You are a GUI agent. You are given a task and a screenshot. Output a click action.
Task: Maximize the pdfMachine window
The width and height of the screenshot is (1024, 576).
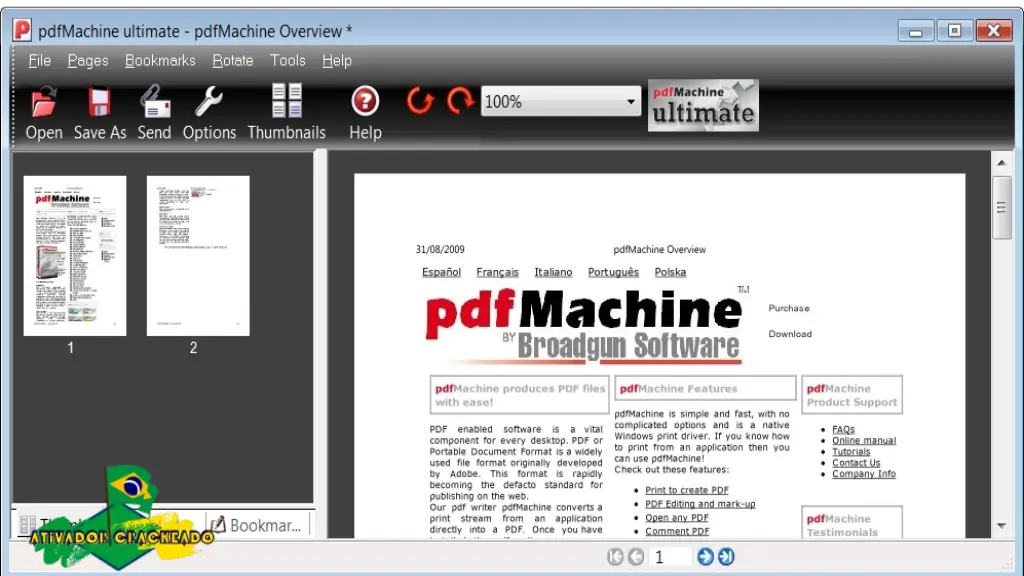tap(954, 31)
